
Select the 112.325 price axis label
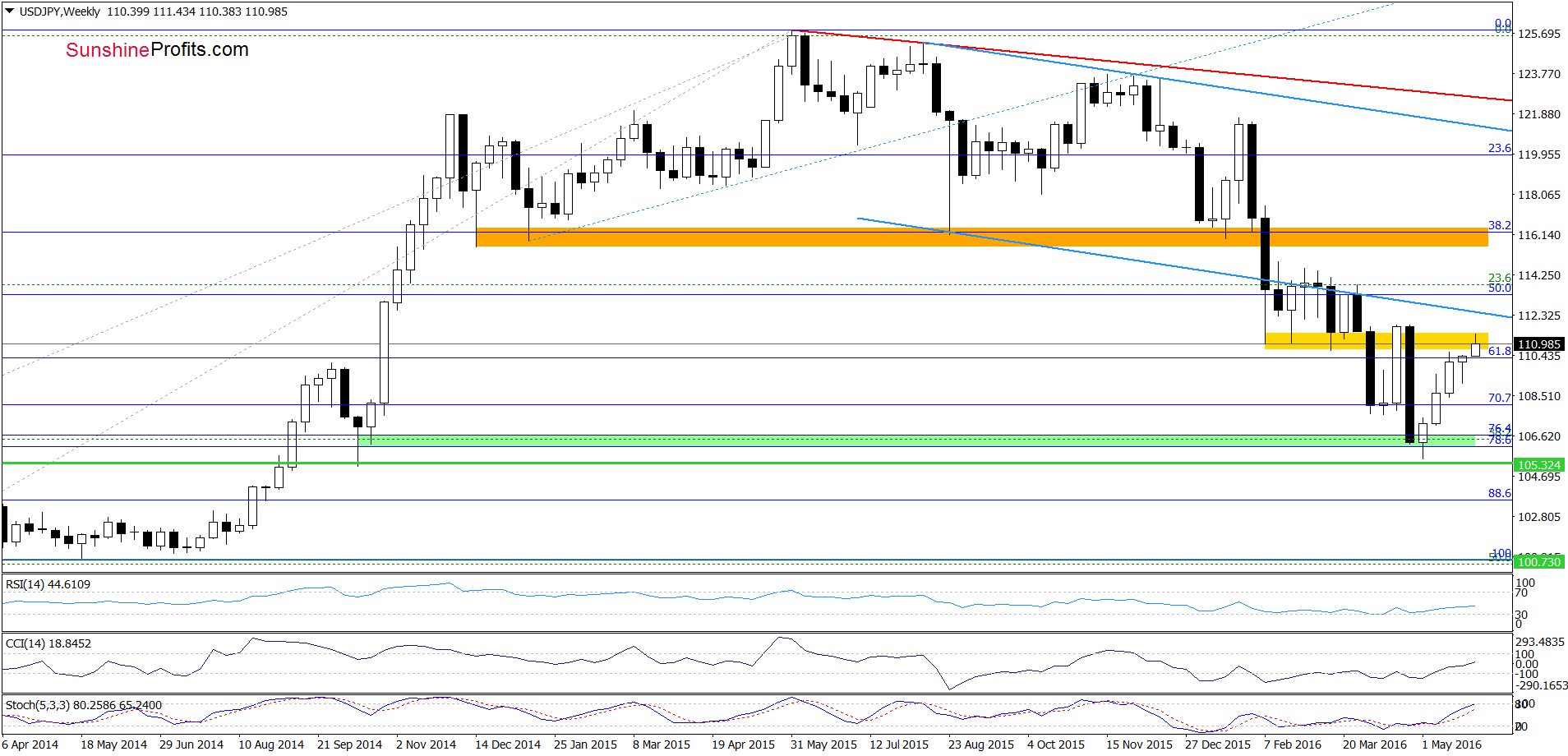pyautogui.click(x=1539, y=316)
